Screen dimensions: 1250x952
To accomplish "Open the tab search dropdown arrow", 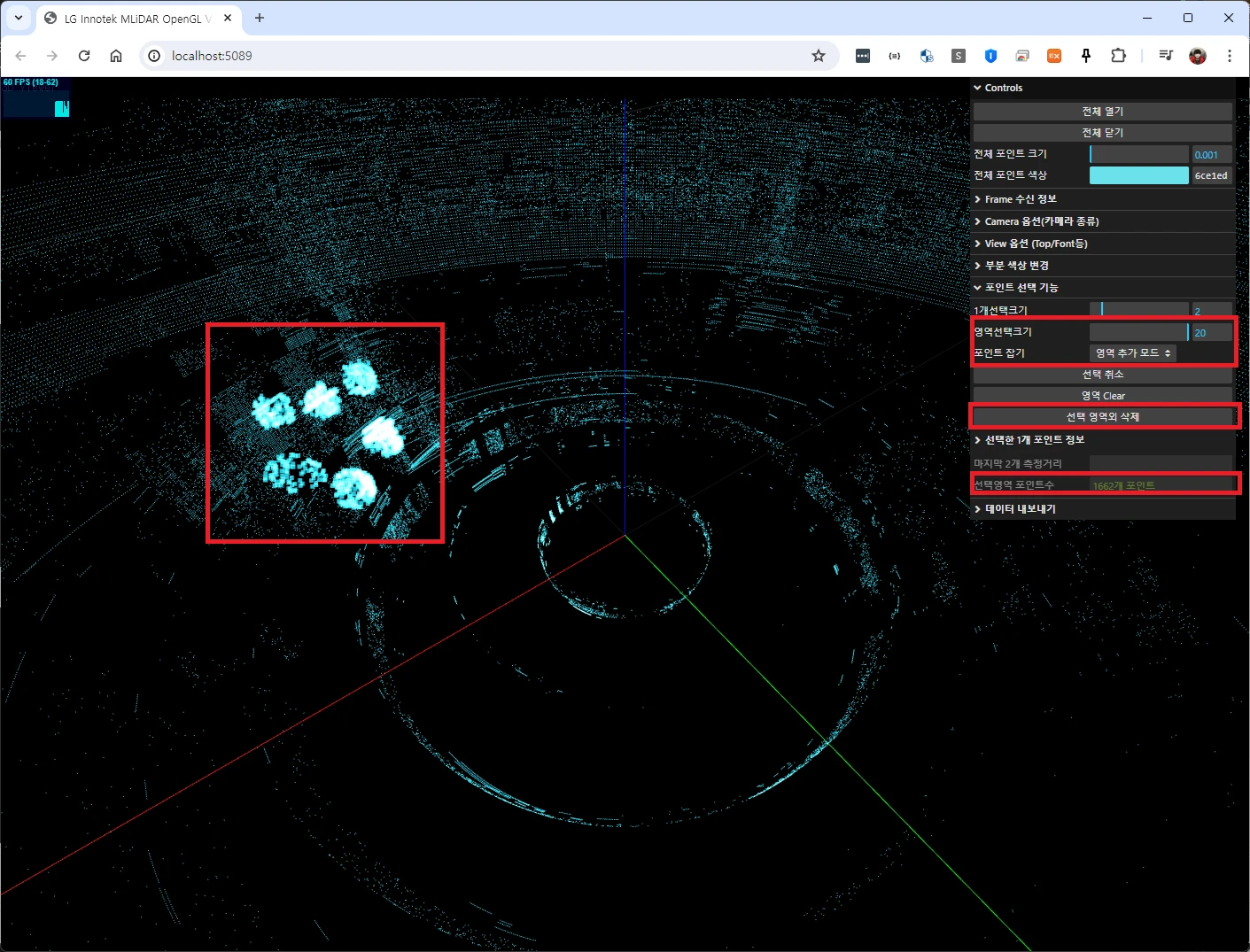I will [x=19, y=18].
